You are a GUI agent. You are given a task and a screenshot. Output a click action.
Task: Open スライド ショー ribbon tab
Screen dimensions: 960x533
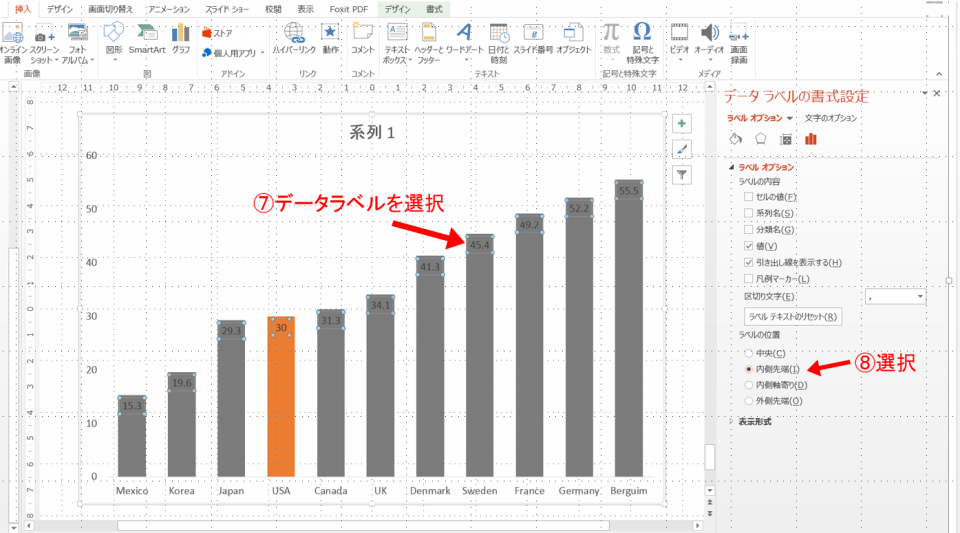tap(227, 9)
